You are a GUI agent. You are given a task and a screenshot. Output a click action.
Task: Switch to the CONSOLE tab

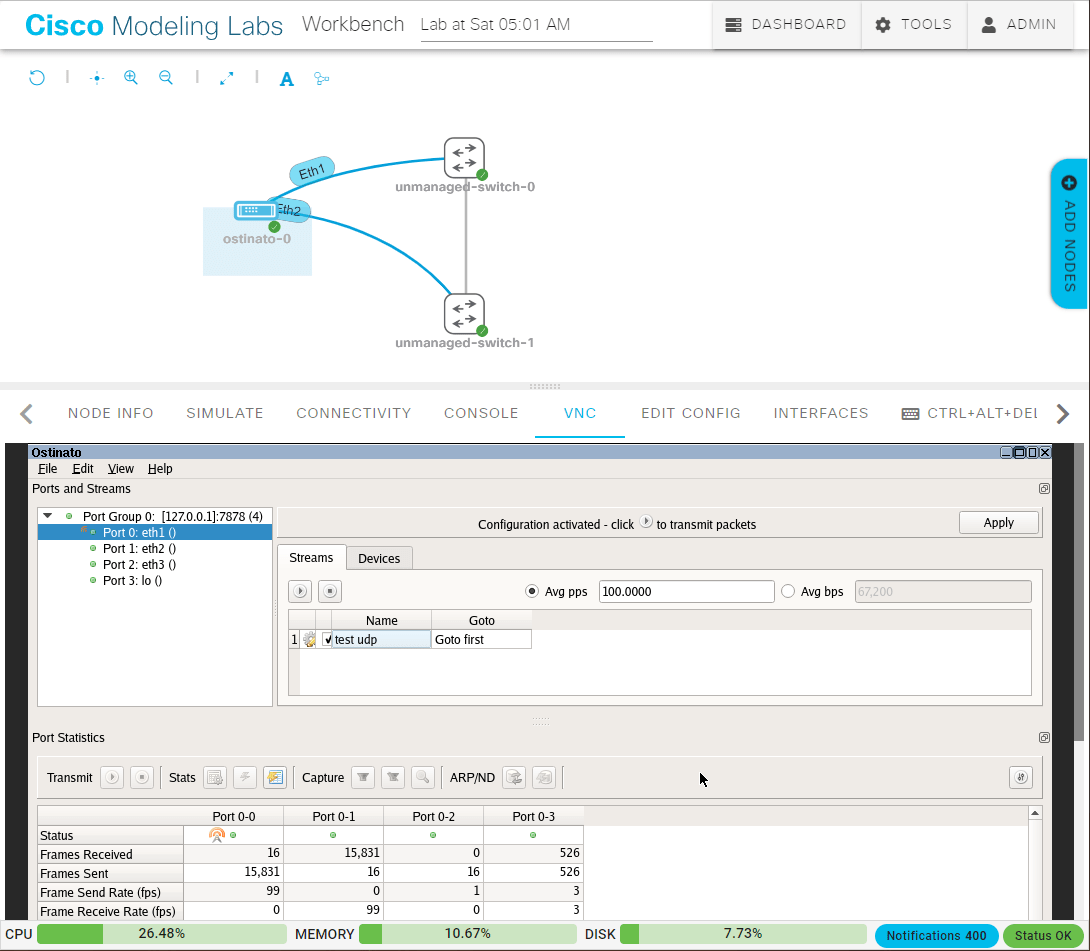(481, 413)
